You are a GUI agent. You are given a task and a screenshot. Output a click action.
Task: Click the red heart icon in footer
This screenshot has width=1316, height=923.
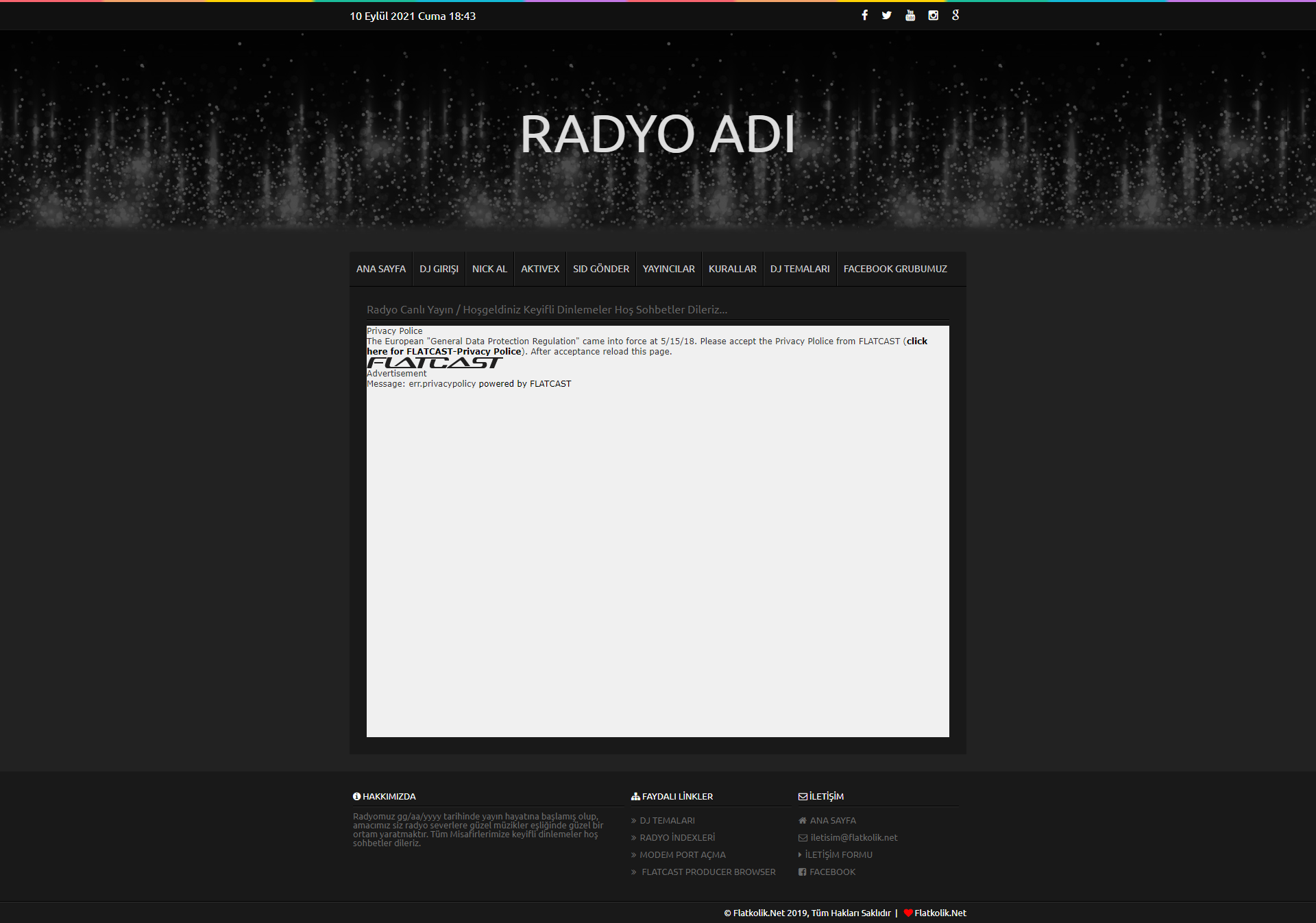(908, 913)
